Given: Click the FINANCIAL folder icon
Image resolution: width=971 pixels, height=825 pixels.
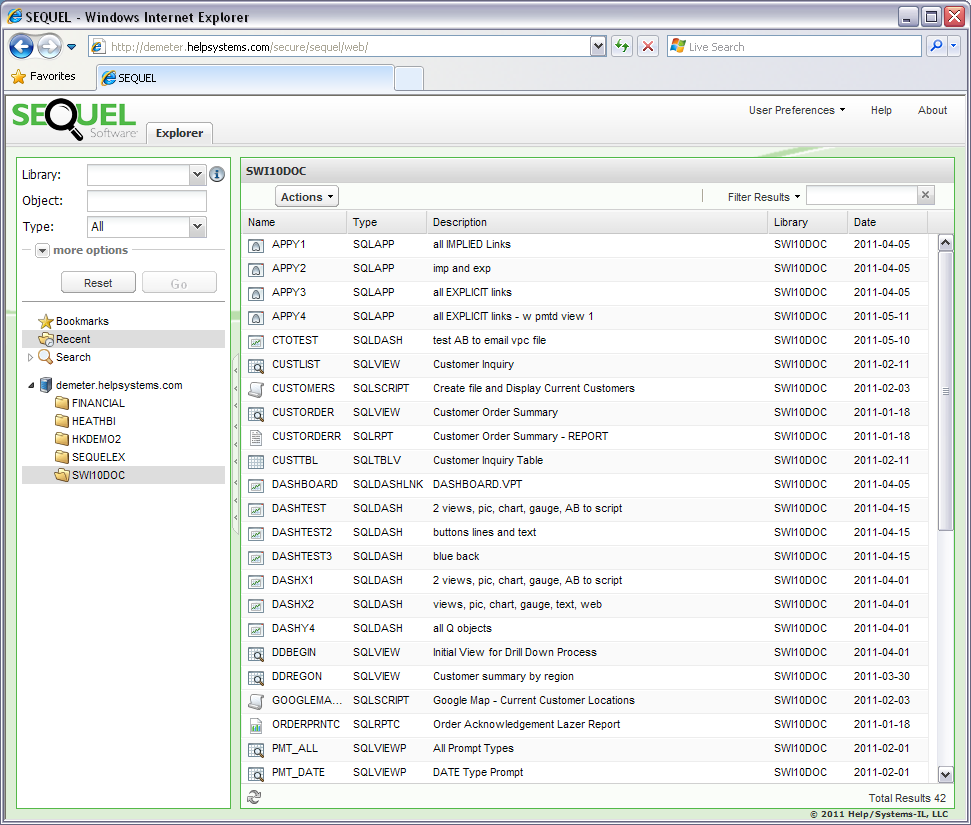Looking at the screenshot, I should tap(61, 403).
